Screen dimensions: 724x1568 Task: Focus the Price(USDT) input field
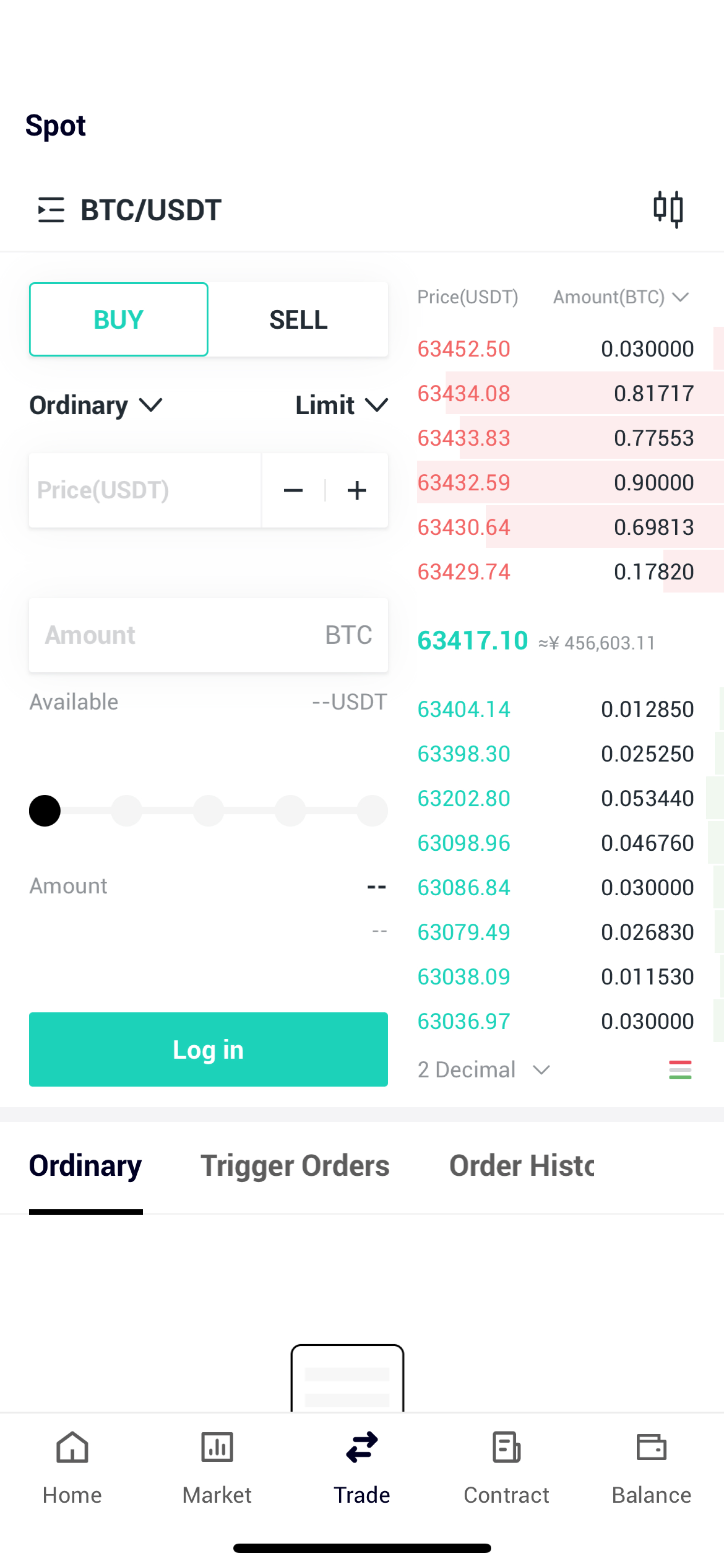click(x=145, y=491)
